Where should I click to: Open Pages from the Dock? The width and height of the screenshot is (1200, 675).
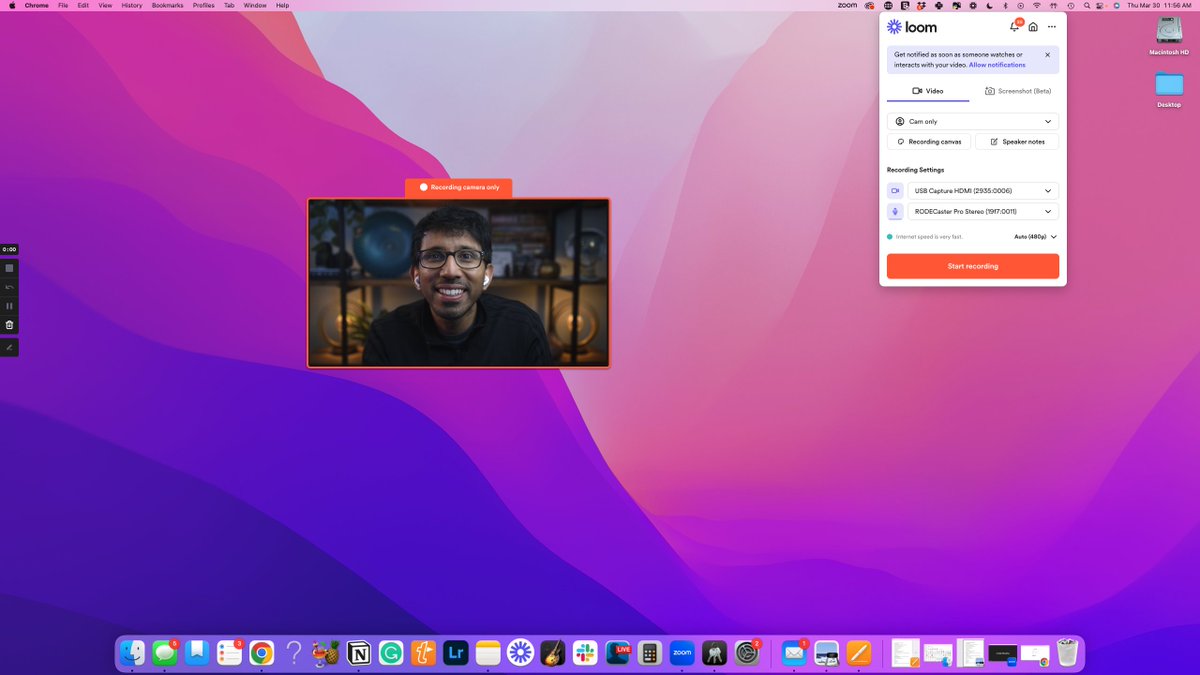click(x=858, y=653)
